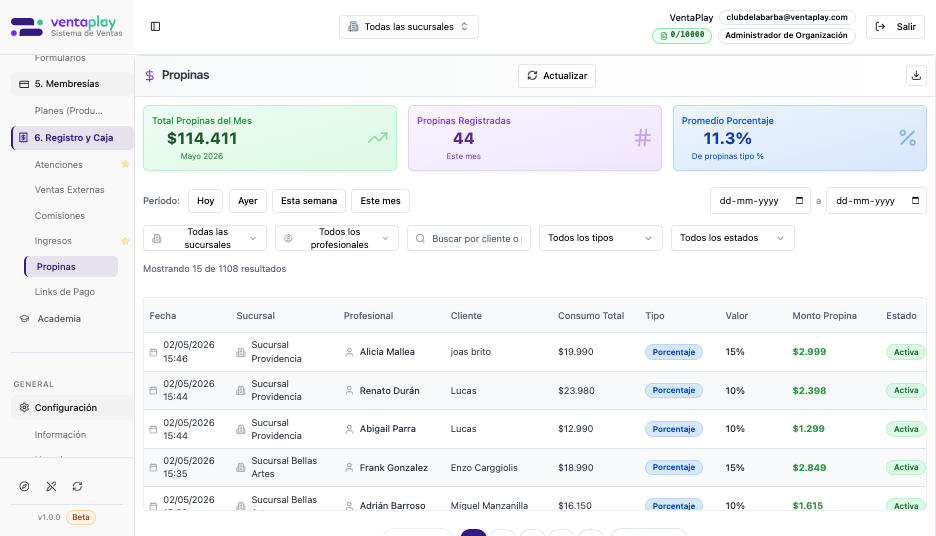Open the Todos los tipos dropdown

601,238
